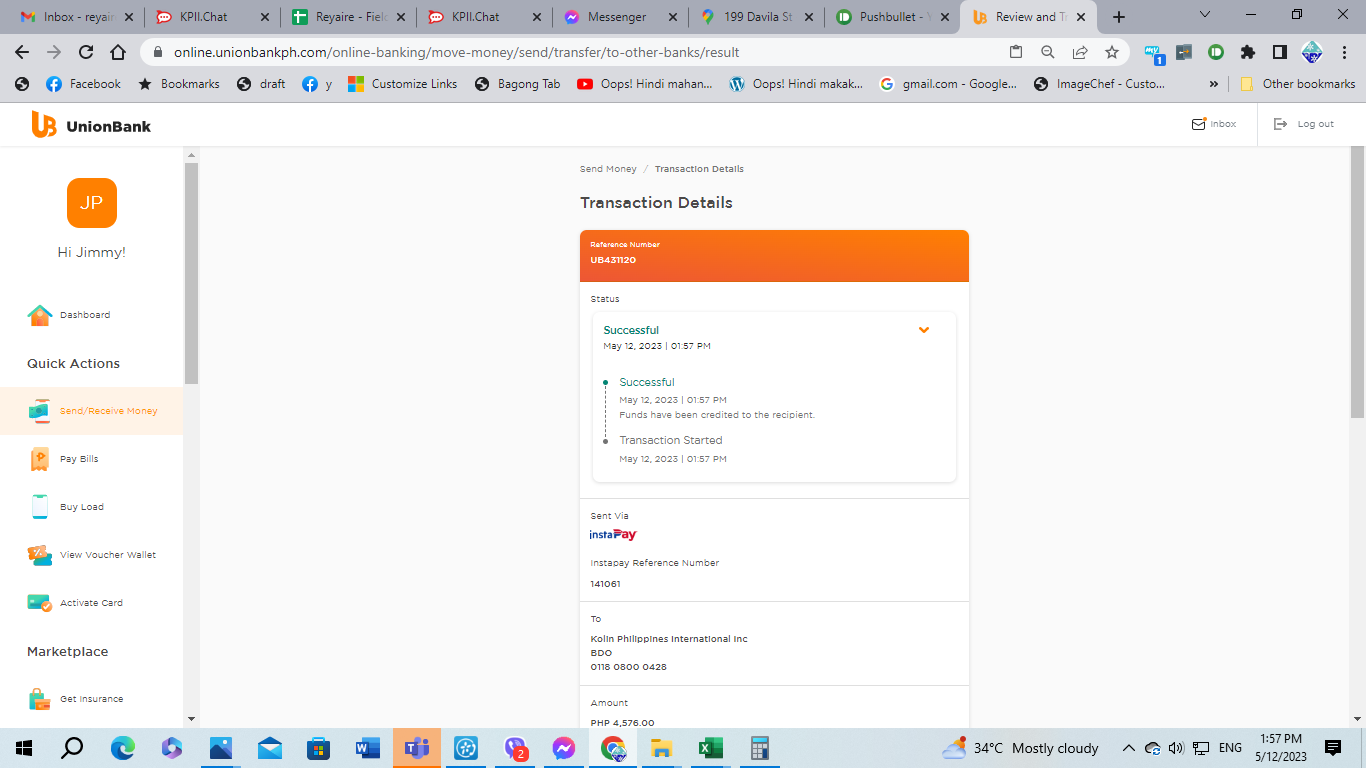Image resolution: width=1366 pixels, height=768 pixels.
Task: Click the page's vertical scrollbar
Action: coord(1357,280)
